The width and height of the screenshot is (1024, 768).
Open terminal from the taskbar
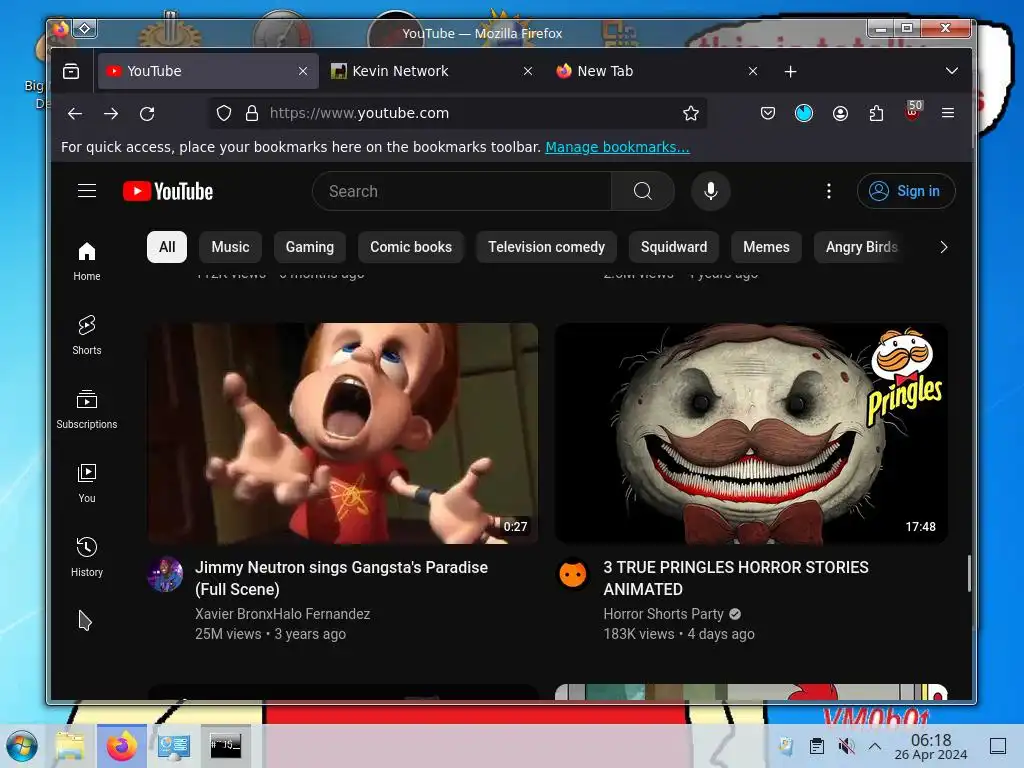[x=225, y=746]
